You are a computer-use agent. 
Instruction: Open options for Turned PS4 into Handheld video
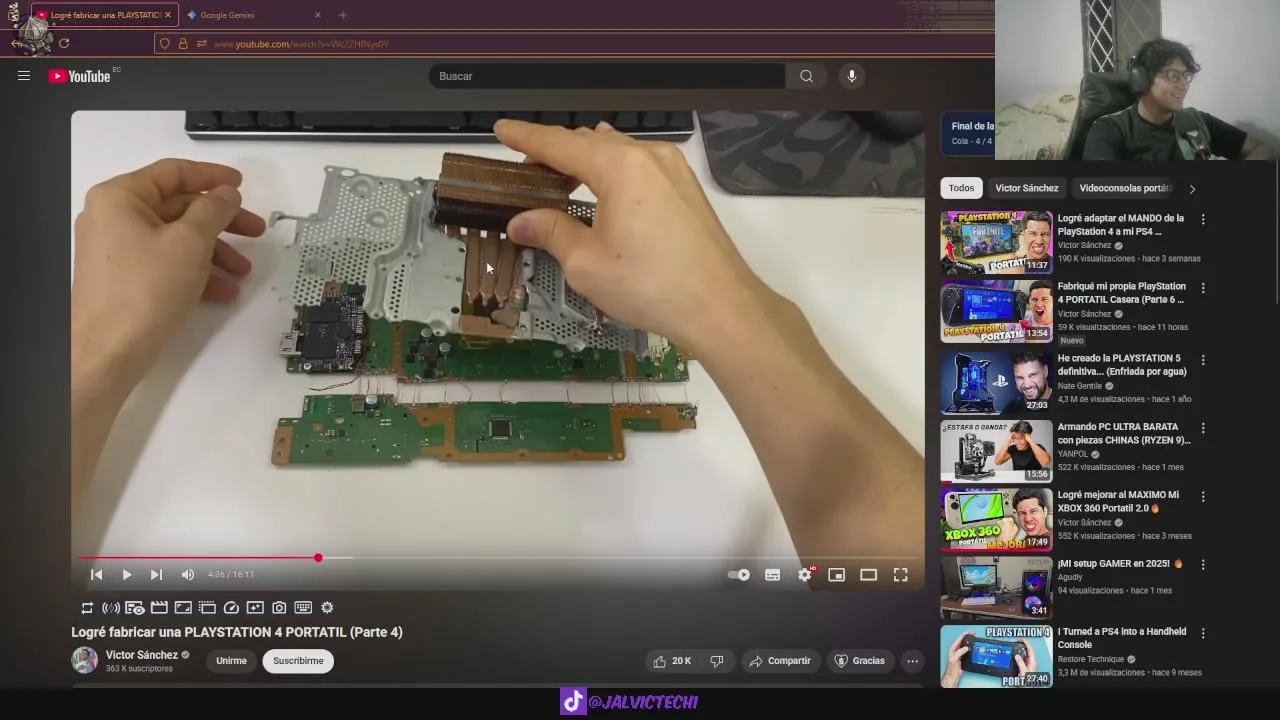pos(1203,633)
